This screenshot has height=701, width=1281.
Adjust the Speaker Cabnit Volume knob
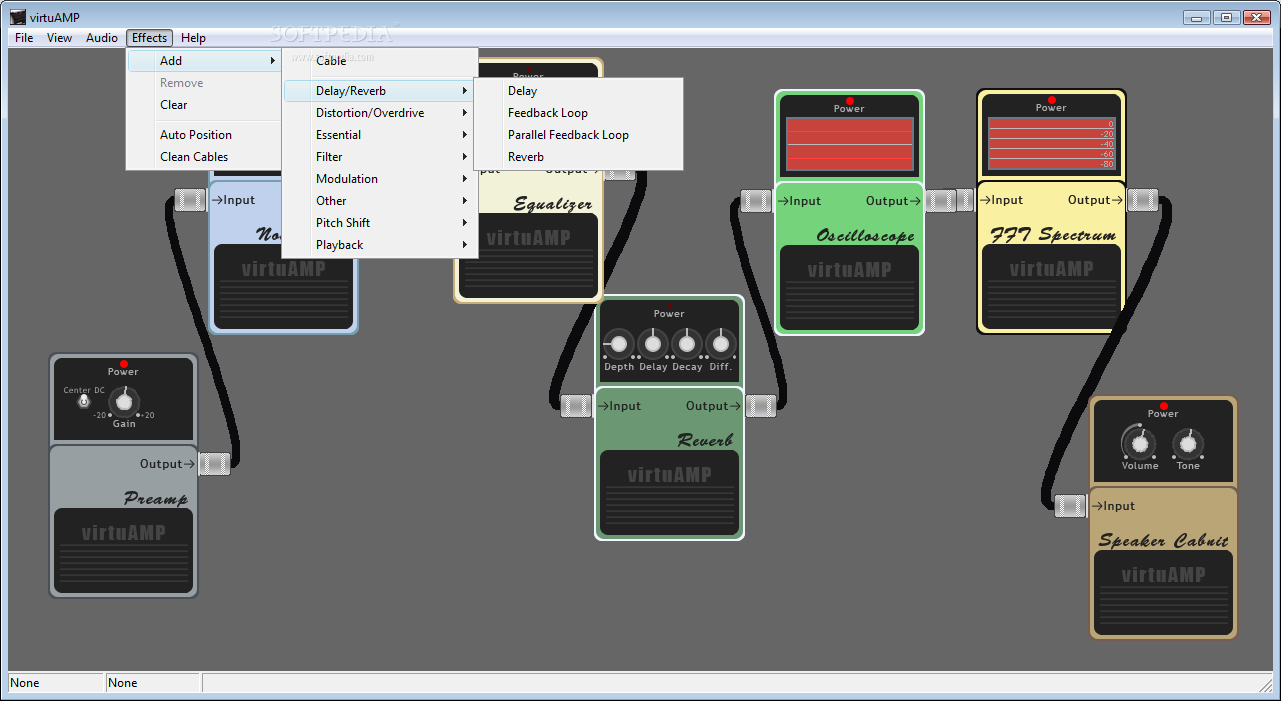point(1138,442)
